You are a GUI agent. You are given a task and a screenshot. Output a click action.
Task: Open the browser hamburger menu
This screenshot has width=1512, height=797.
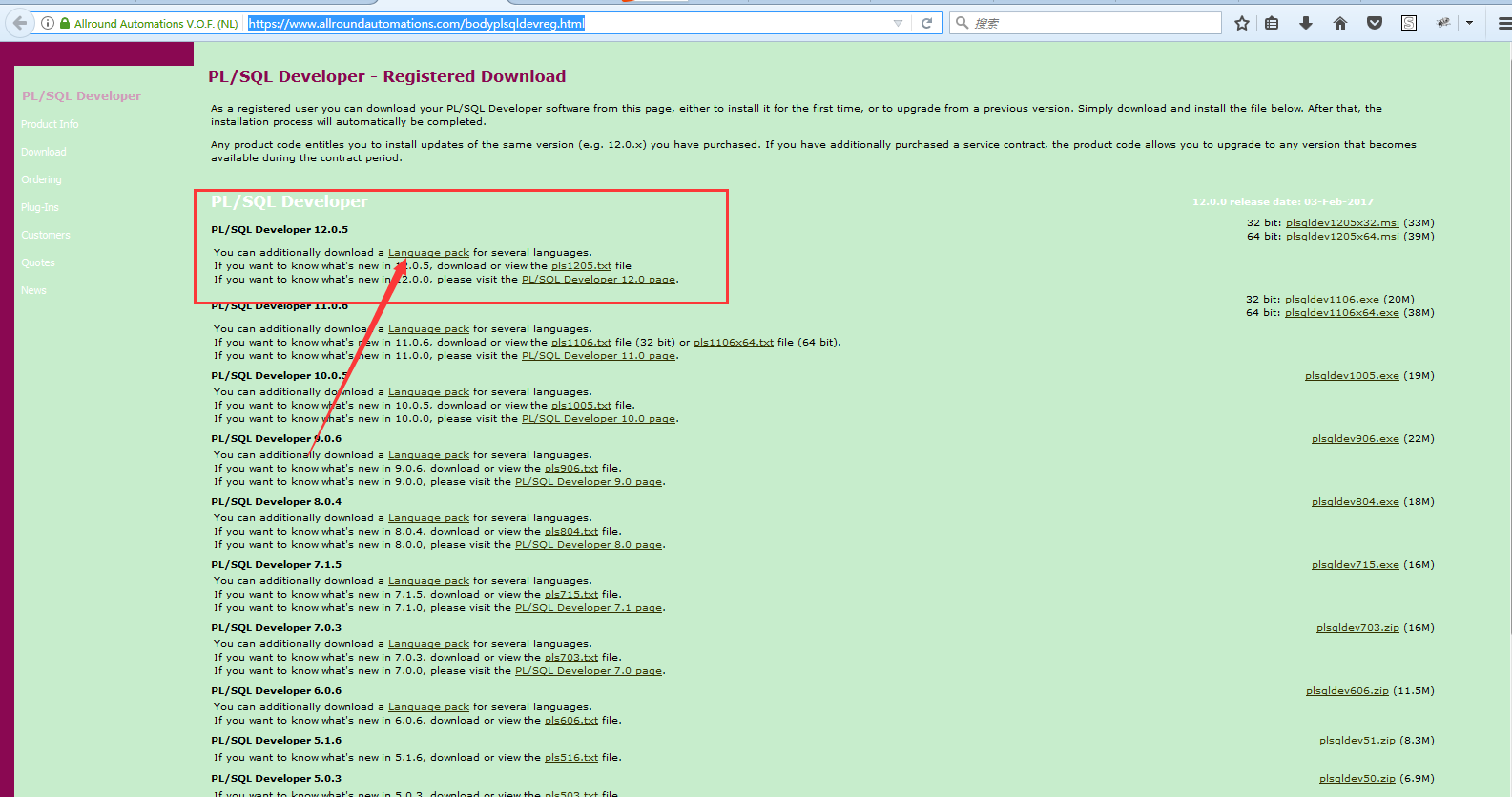click(1504, 23)
